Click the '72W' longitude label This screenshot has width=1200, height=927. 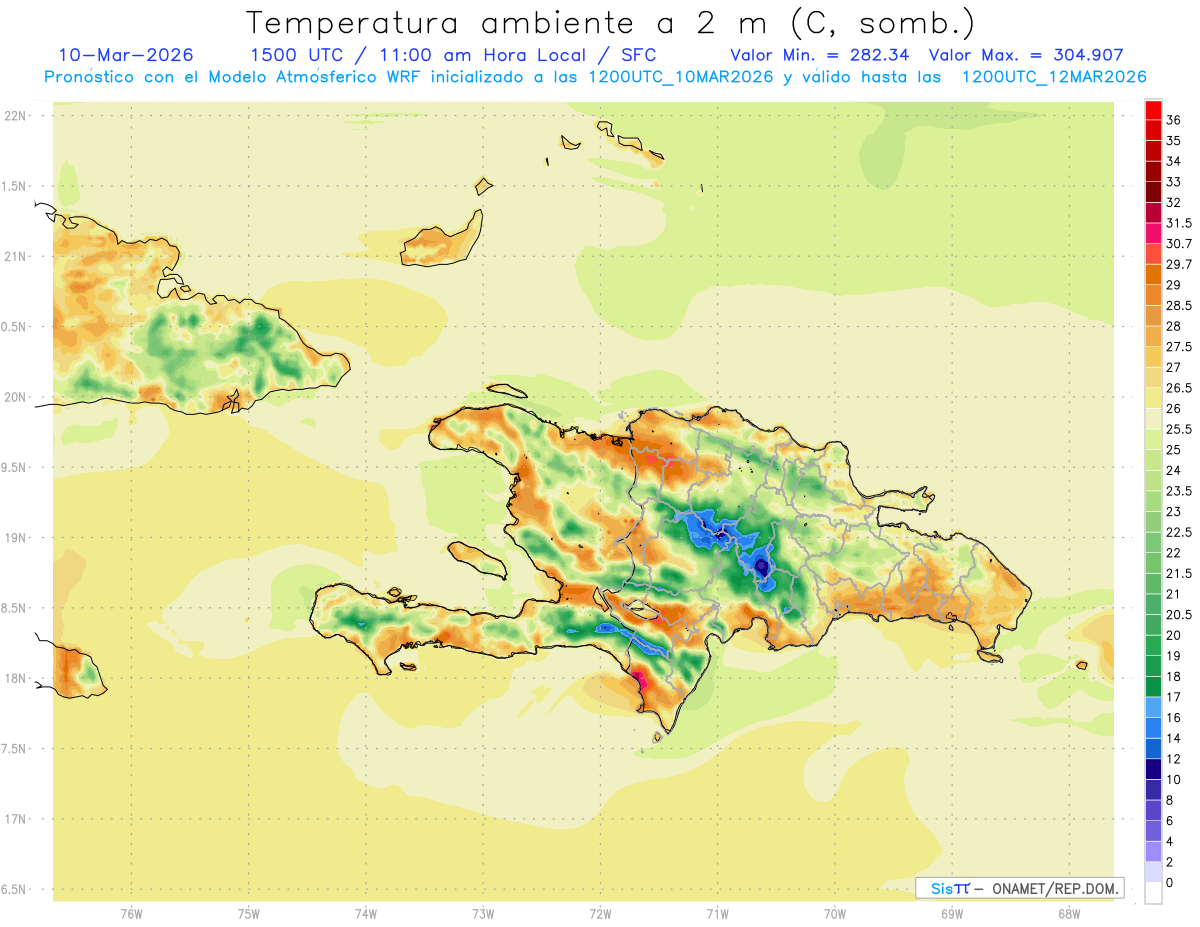[x=600, y=913]
